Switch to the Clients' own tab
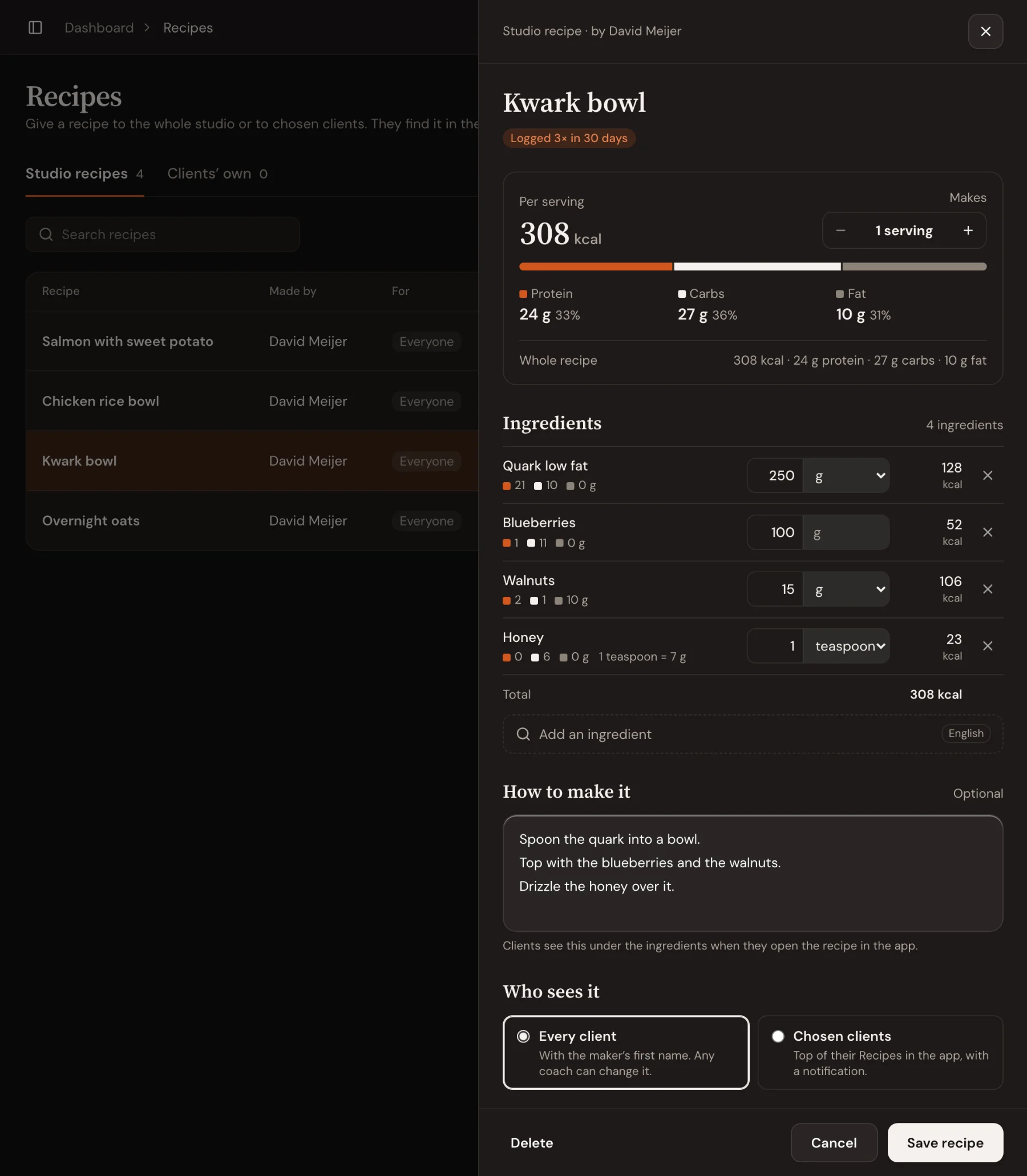Screen dimensions: 1027x1176 point(217,173)
